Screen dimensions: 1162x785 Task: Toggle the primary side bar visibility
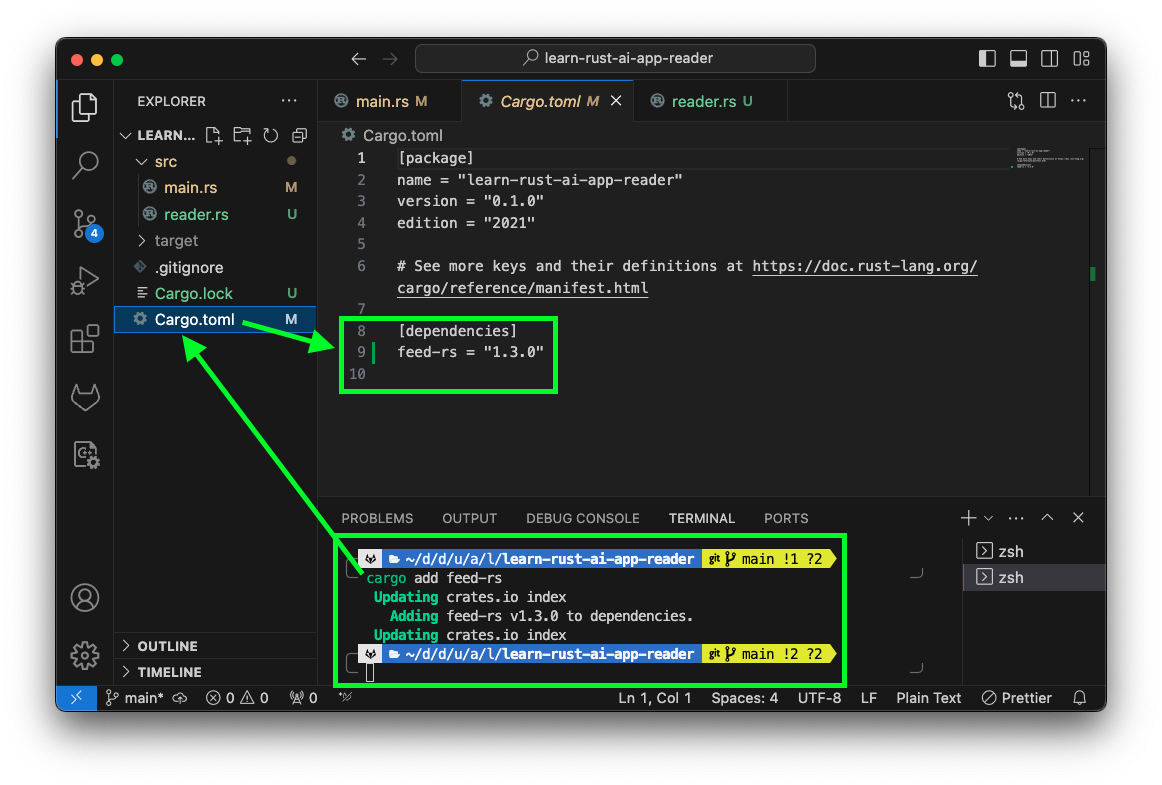coord(987,58)
